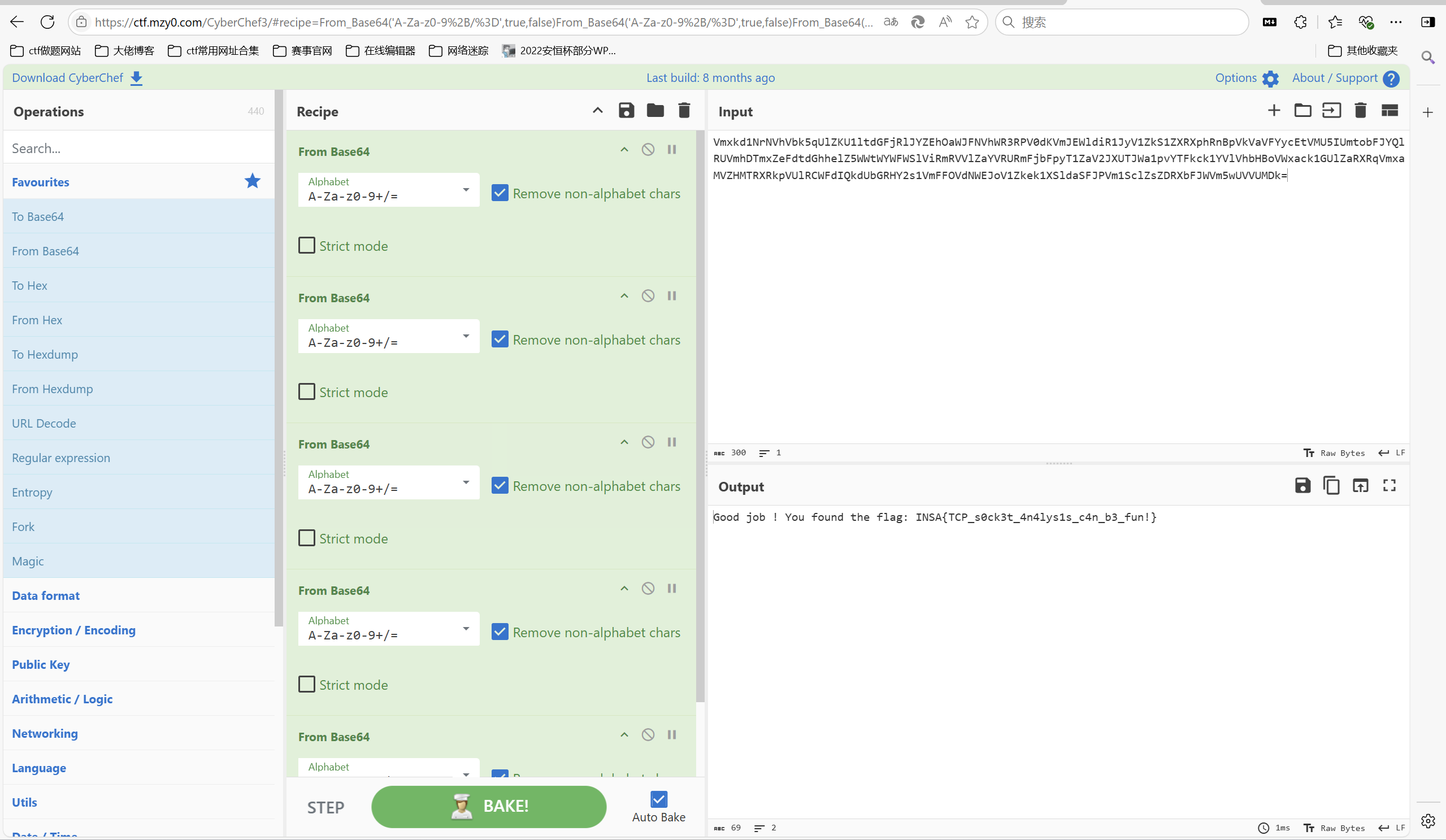Viewport: 1446px width, 840px height.
Task: Toggle Remove non-alphabet chars in first operation
Action: click(500, 193)
